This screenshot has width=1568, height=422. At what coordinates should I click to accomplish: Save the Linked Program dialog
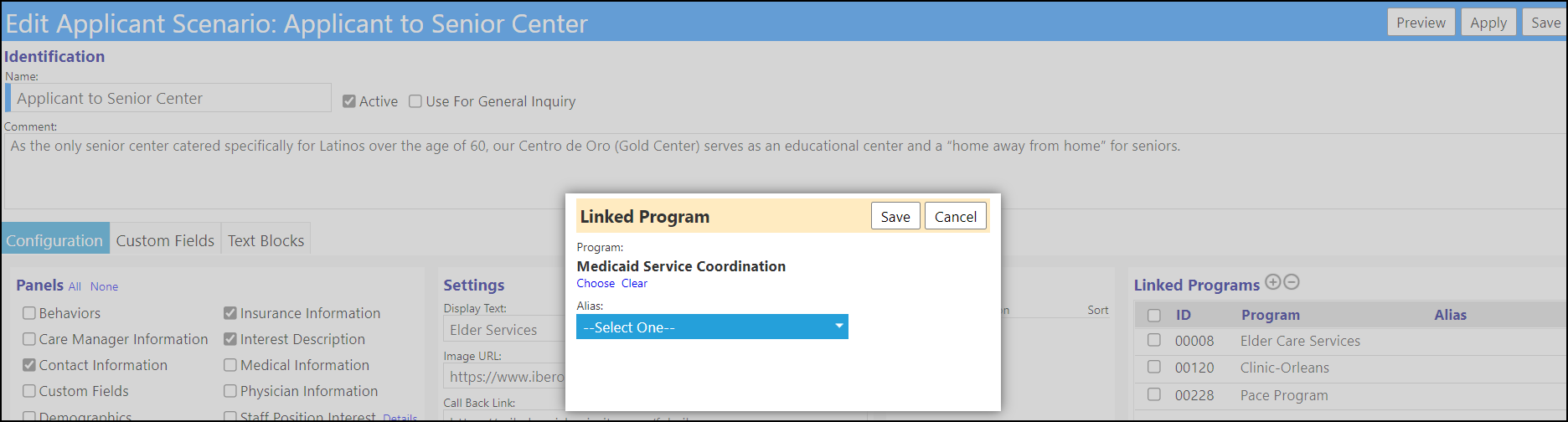tap(895, 216)
